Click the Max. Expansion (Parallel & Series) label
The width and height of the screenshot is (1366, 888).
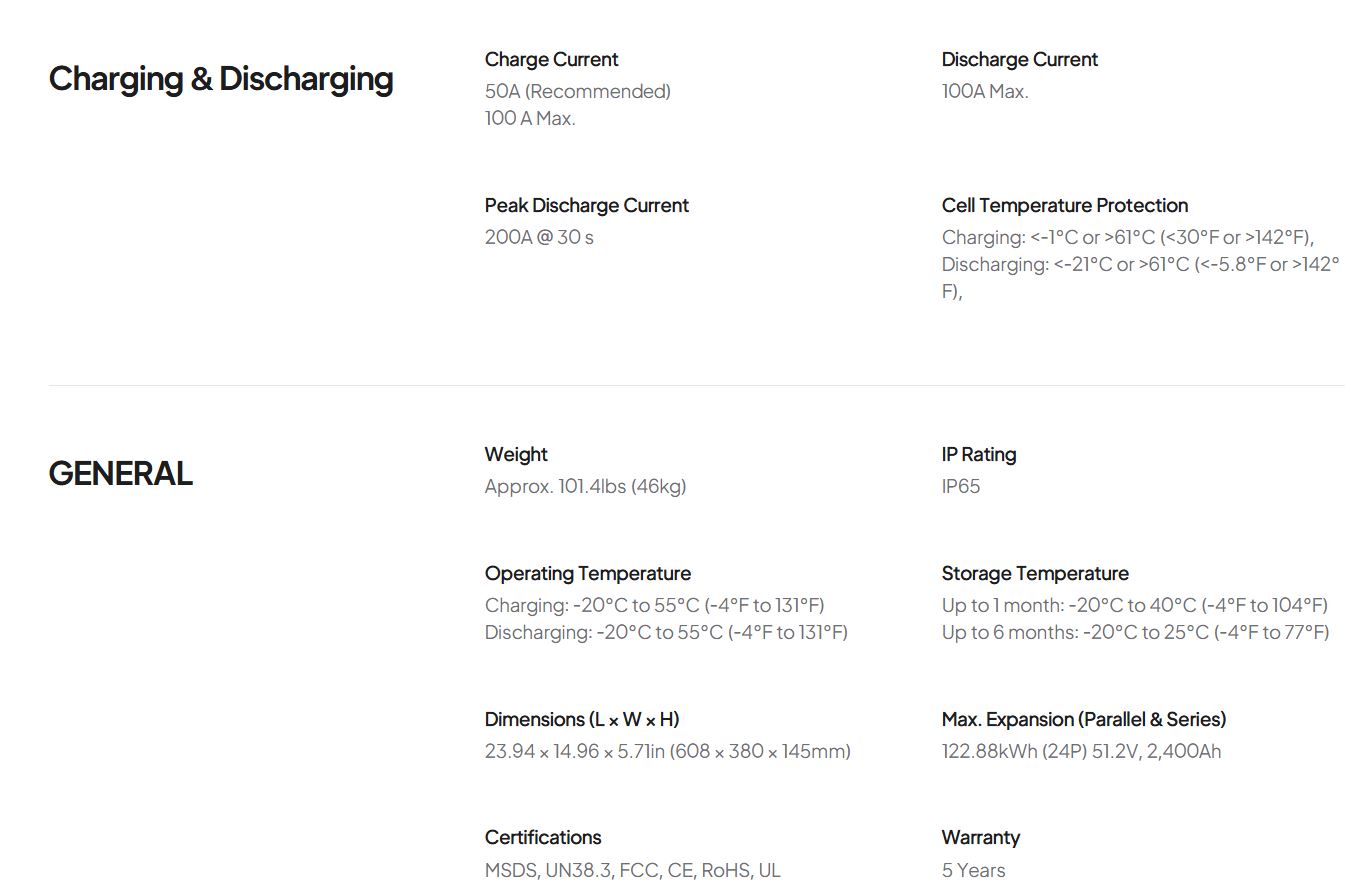click(x=1083, y=720)
